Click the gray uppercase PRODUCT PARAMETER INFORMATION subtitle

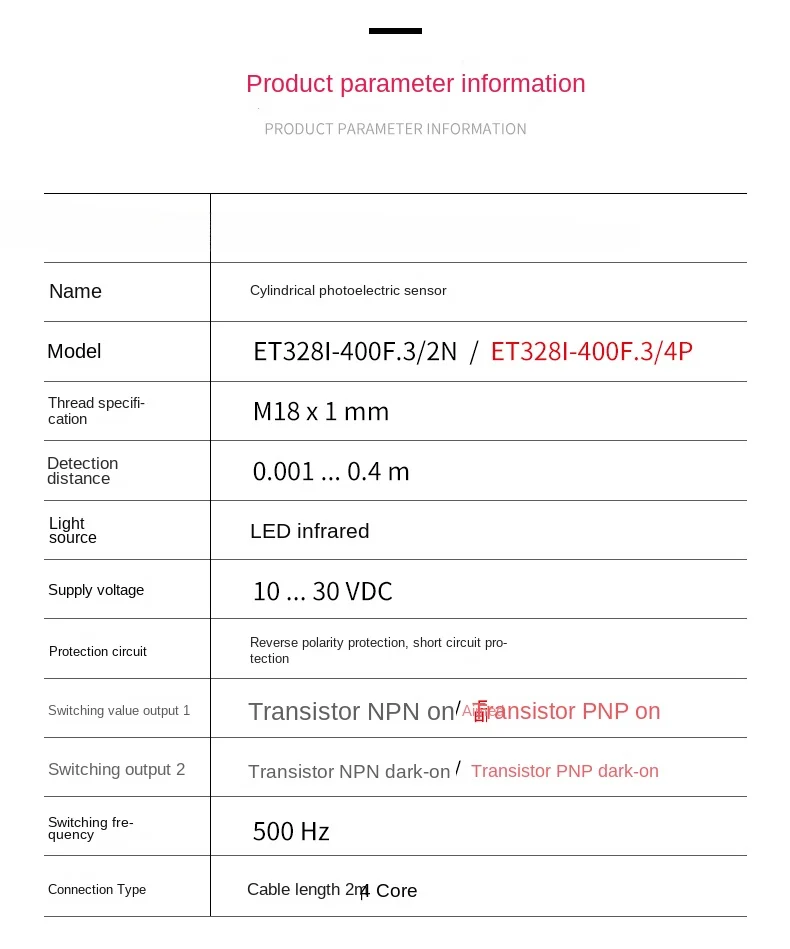coord(395,129)
